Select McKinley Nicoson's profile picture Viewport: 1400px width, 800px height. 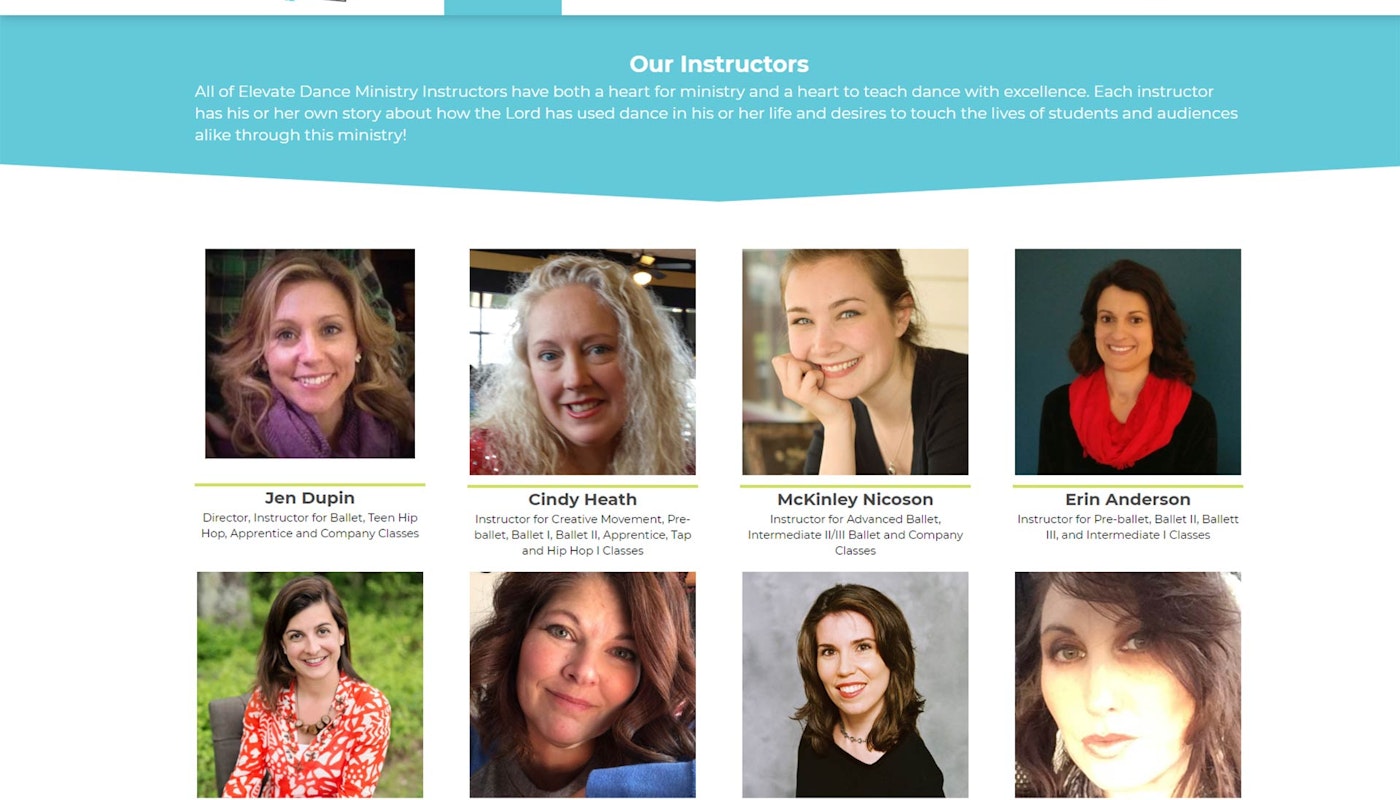click(855, 362)
